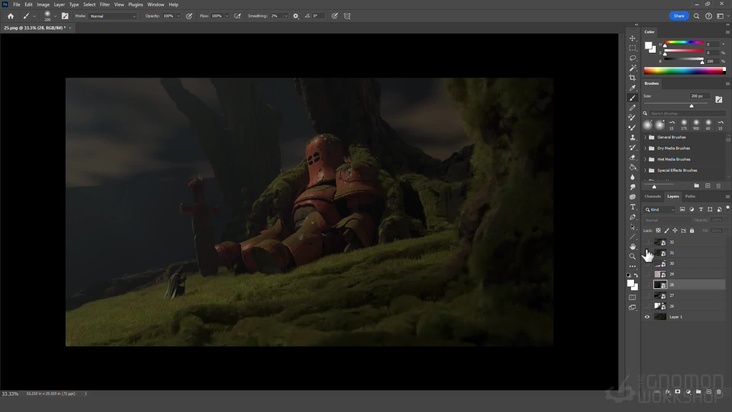Image resolution: width=732 pixels, height=412 pixels.
Task: Select the Zoom tool
Action: click(633, 256)
